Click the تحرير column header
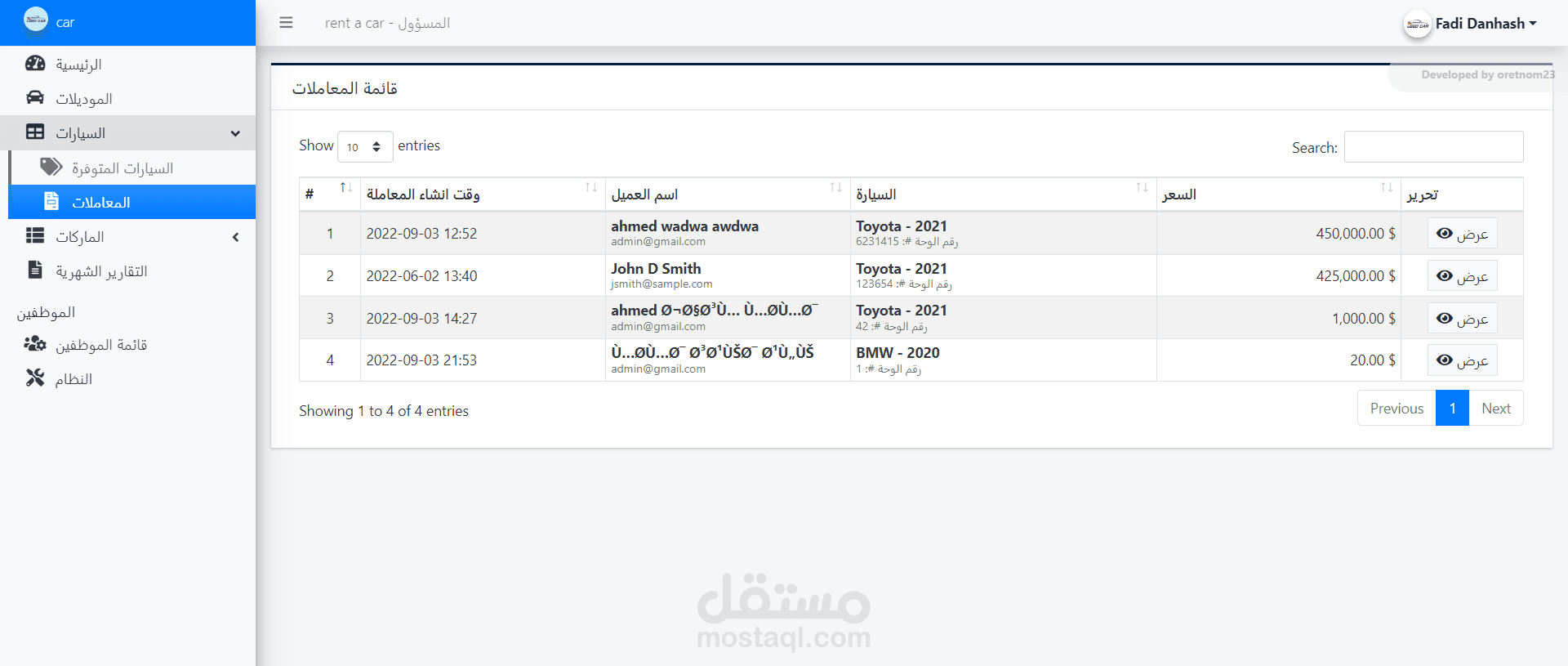 pyautogui.click(x=1462, y=194)
